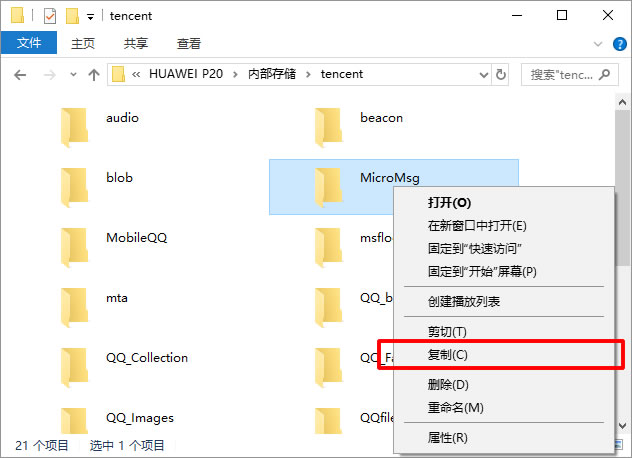Screen dimensions: 632x458
Task: Expand the address bar history dropdown
Action: (484, 75)
